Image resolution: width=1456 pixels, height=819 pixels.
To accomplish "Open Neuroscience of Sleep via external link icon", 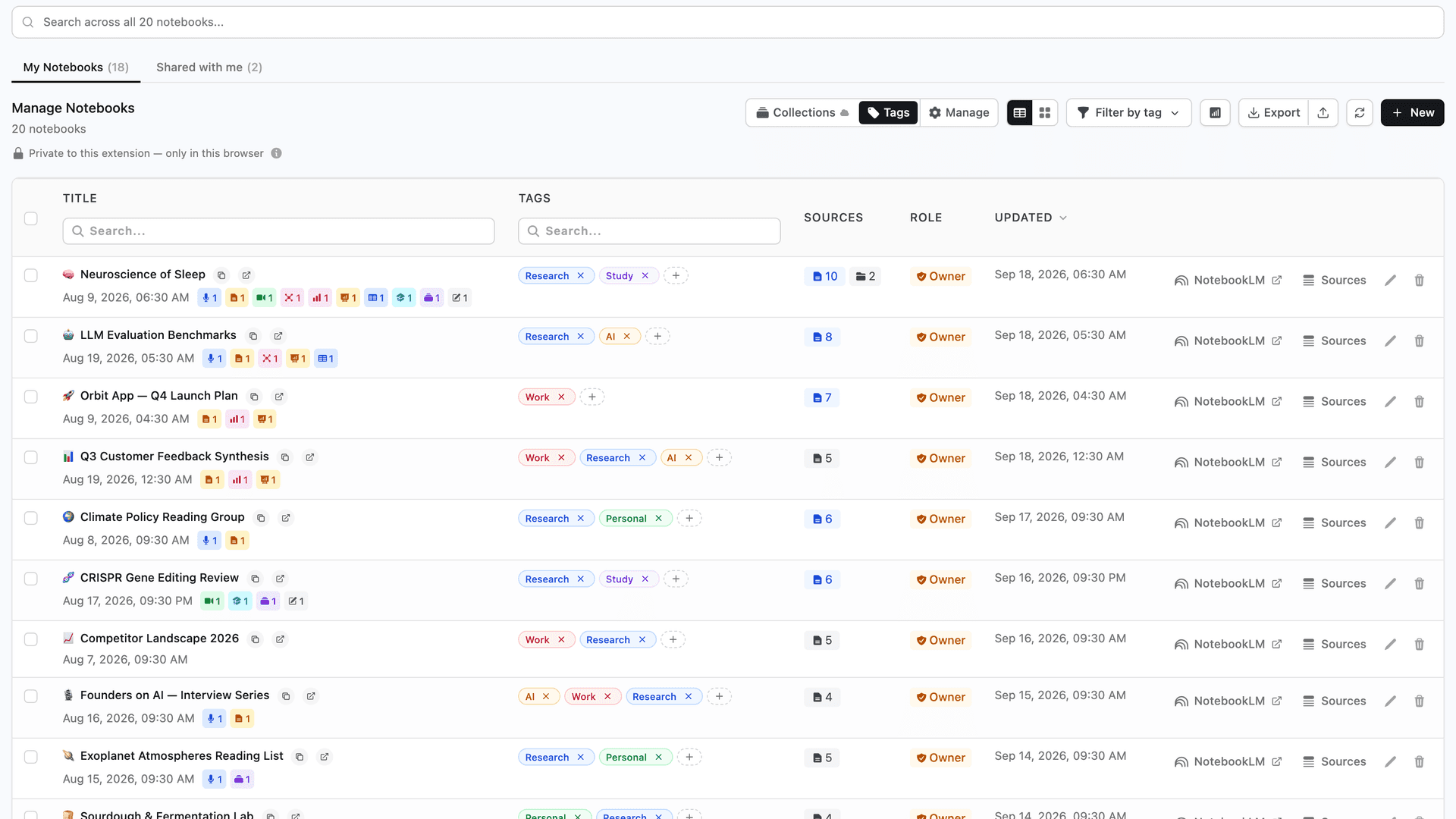I will pyautogui.click(x=246, y=275).
